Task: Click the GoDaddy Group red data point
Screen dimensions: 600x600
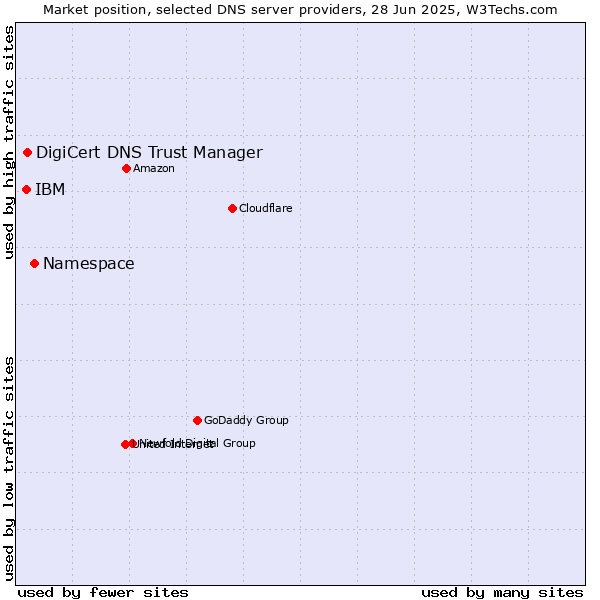Action: tap(197, 421)
